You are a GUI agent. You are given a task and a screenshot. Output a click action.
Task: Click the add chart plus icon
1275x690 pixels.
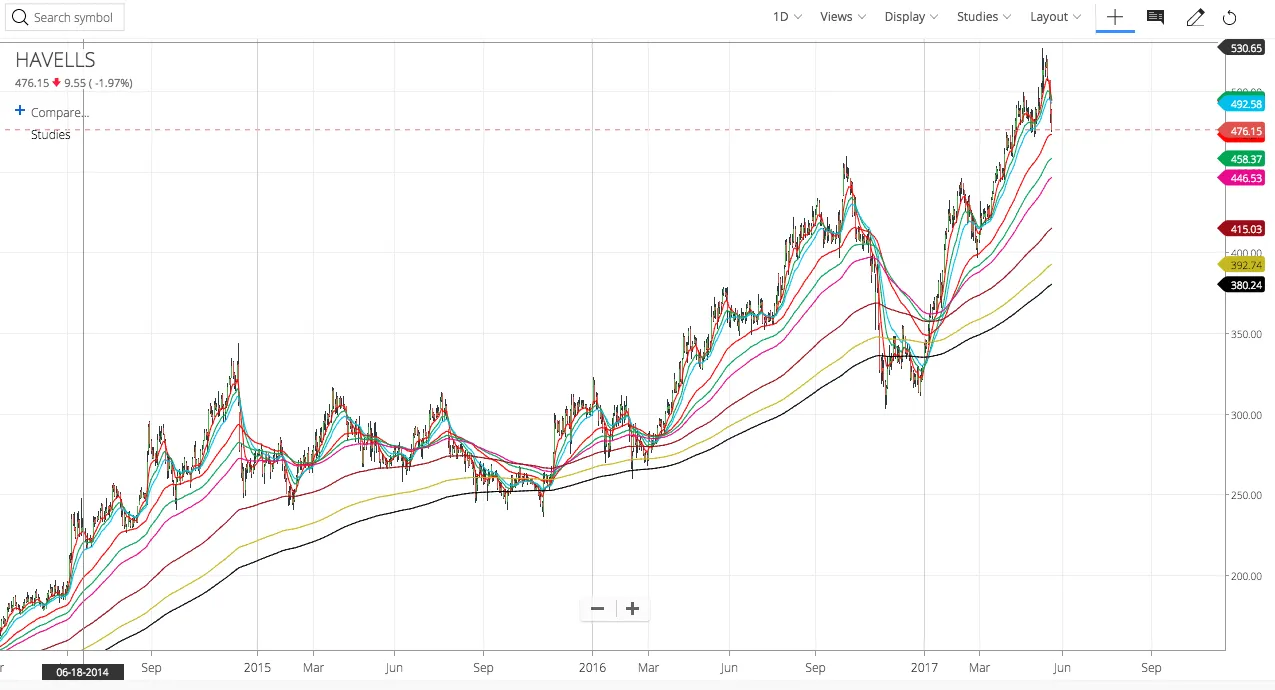1114,17
